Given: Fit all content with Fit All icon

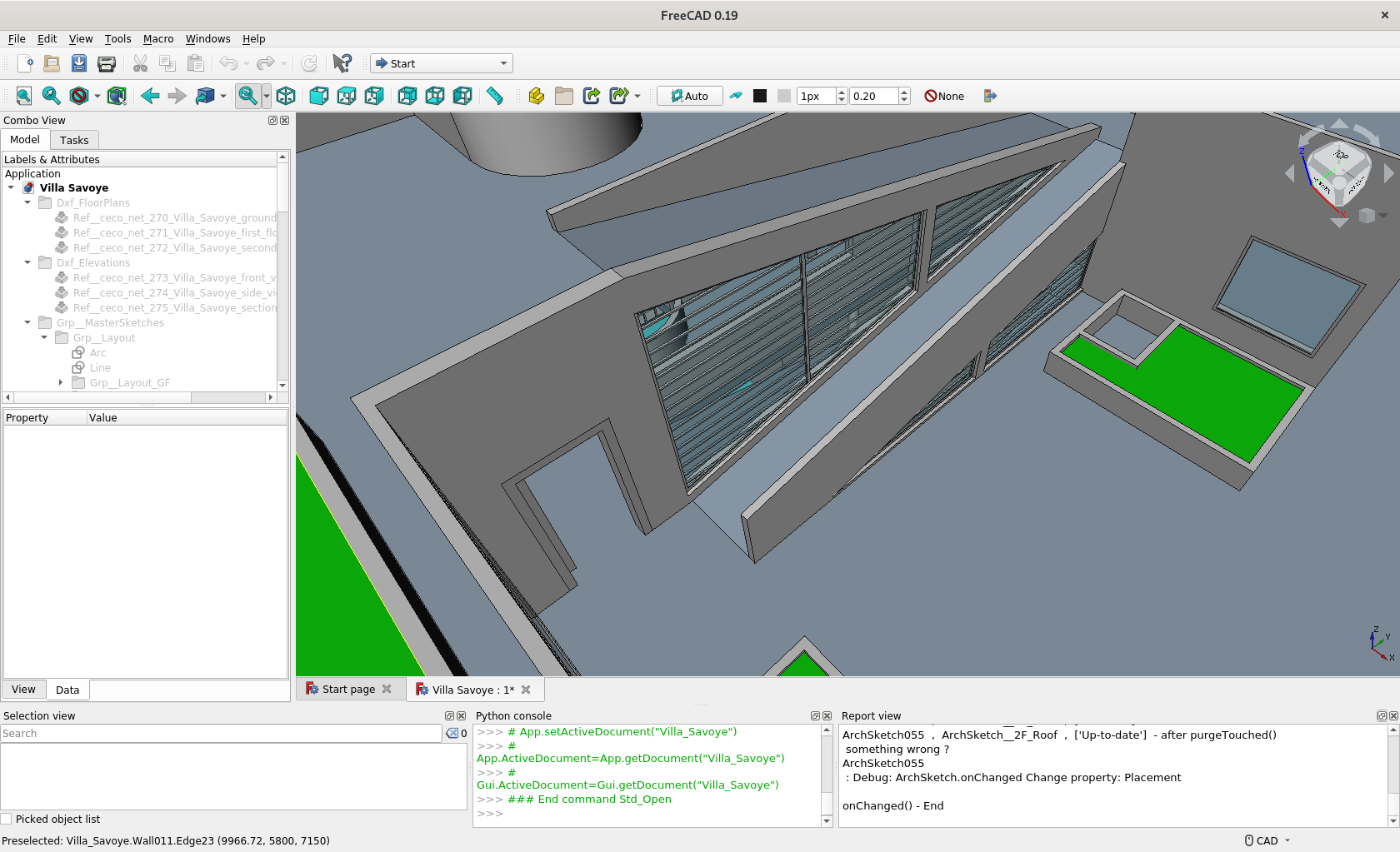Looking at the screenshot, I should pos(24,96).
